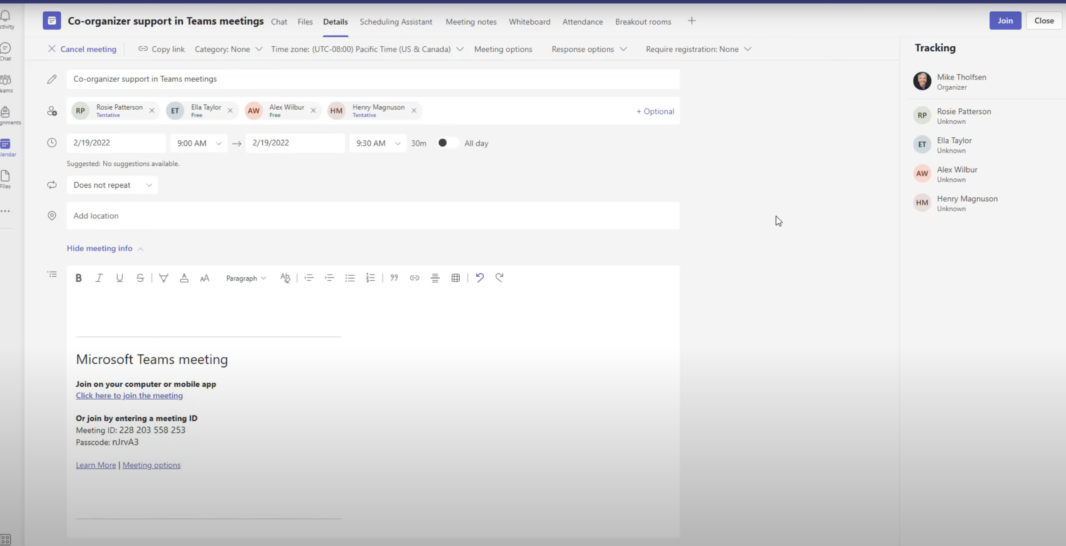Open the Time zone dropdown
The image size is (1066, 546).
click(367, 49)
